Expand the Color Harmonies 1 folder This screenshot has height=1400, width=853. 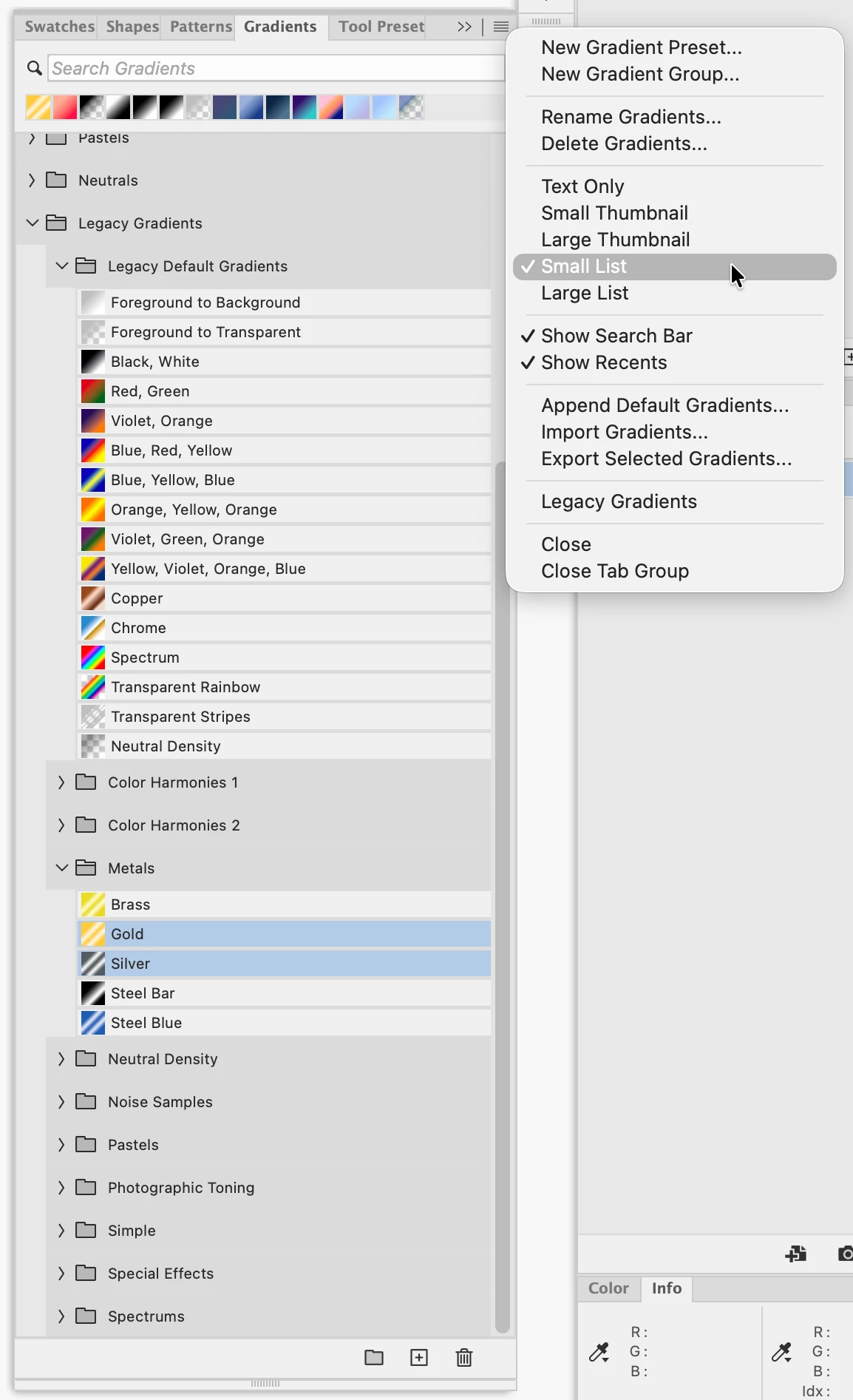click(x=61, y=782)
